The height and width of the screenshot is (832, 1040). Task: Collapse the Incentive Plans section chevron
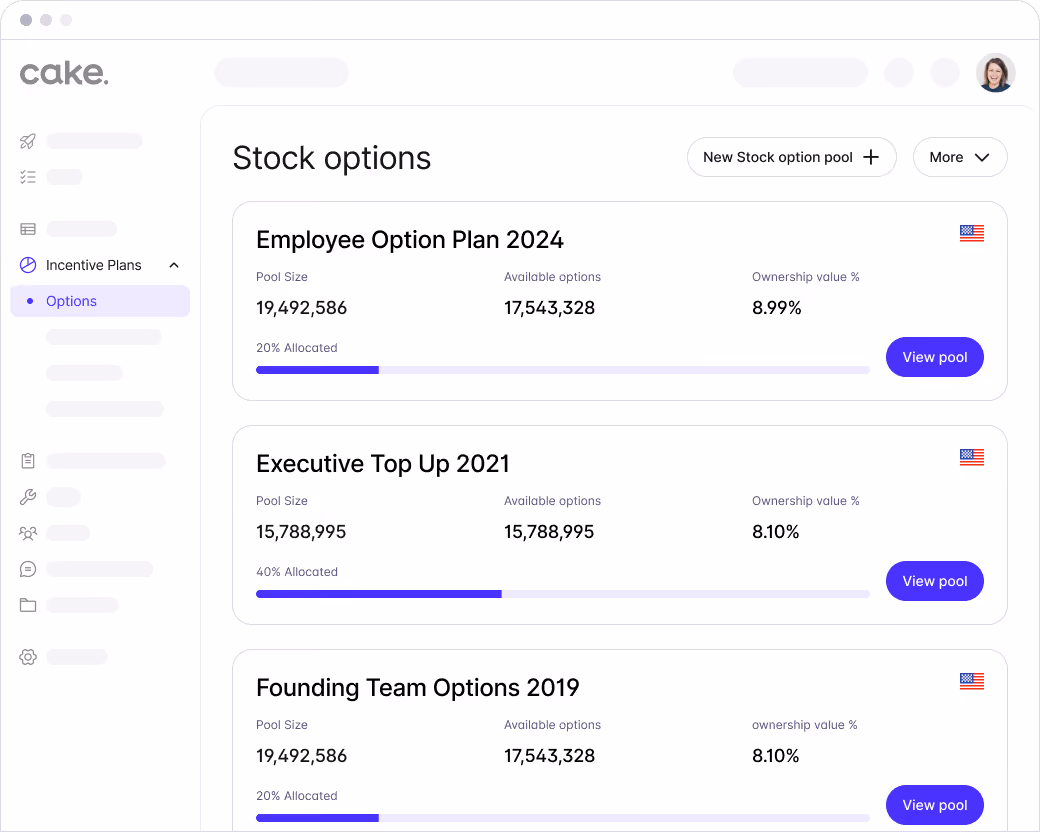[174, 265]
